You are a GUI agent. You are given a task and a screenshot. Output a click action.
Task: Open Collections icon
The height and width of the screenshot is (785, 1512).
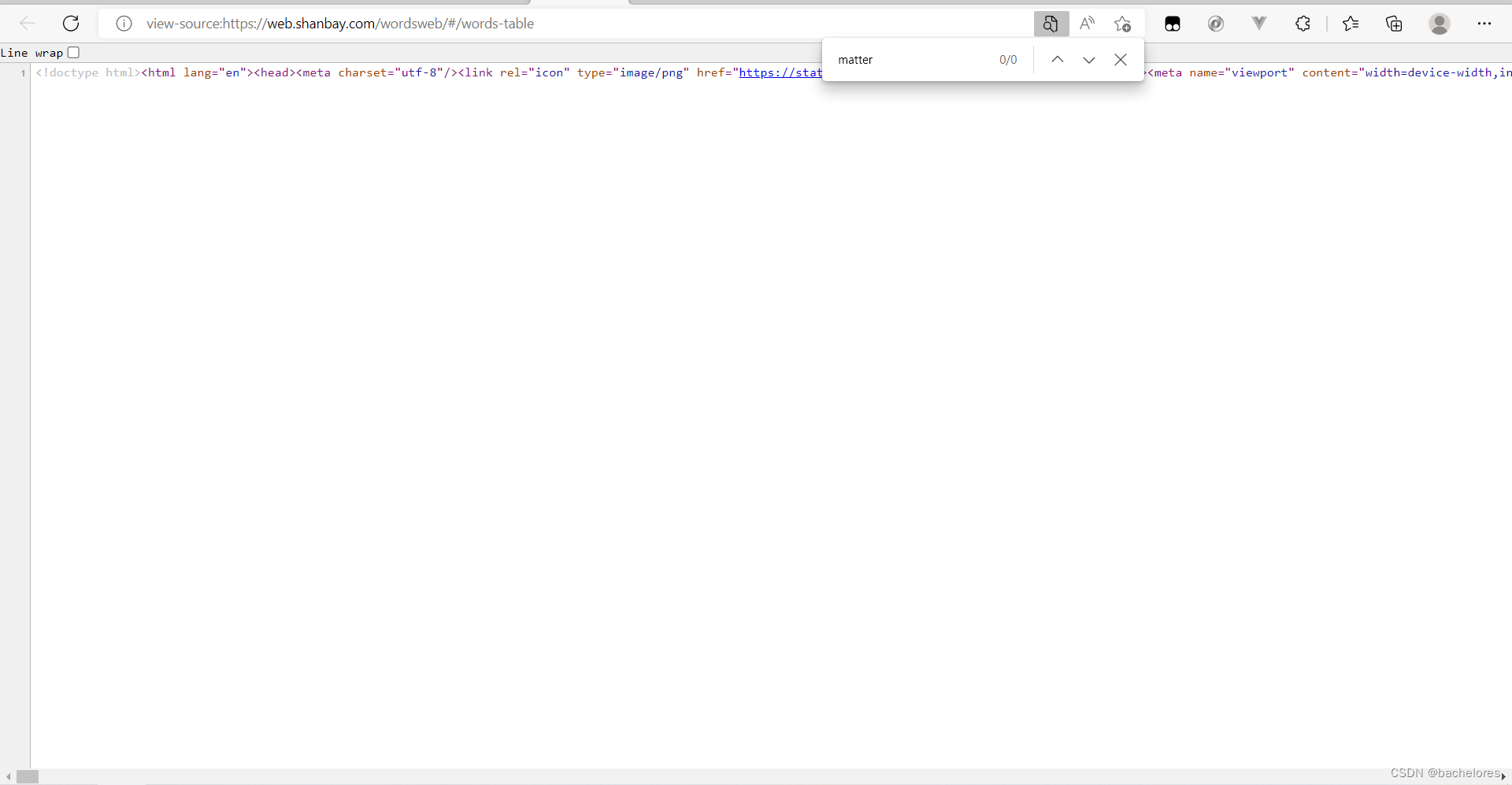(x=1394, y=24)
